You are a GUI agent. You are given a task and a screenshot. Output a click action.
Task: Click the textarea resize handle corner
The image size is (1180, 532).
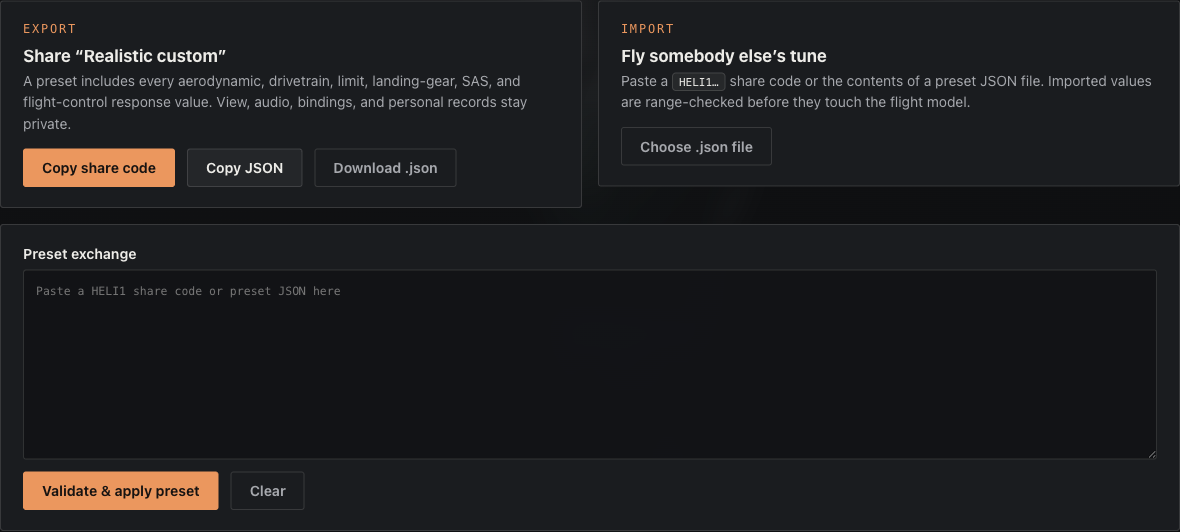1151,454
